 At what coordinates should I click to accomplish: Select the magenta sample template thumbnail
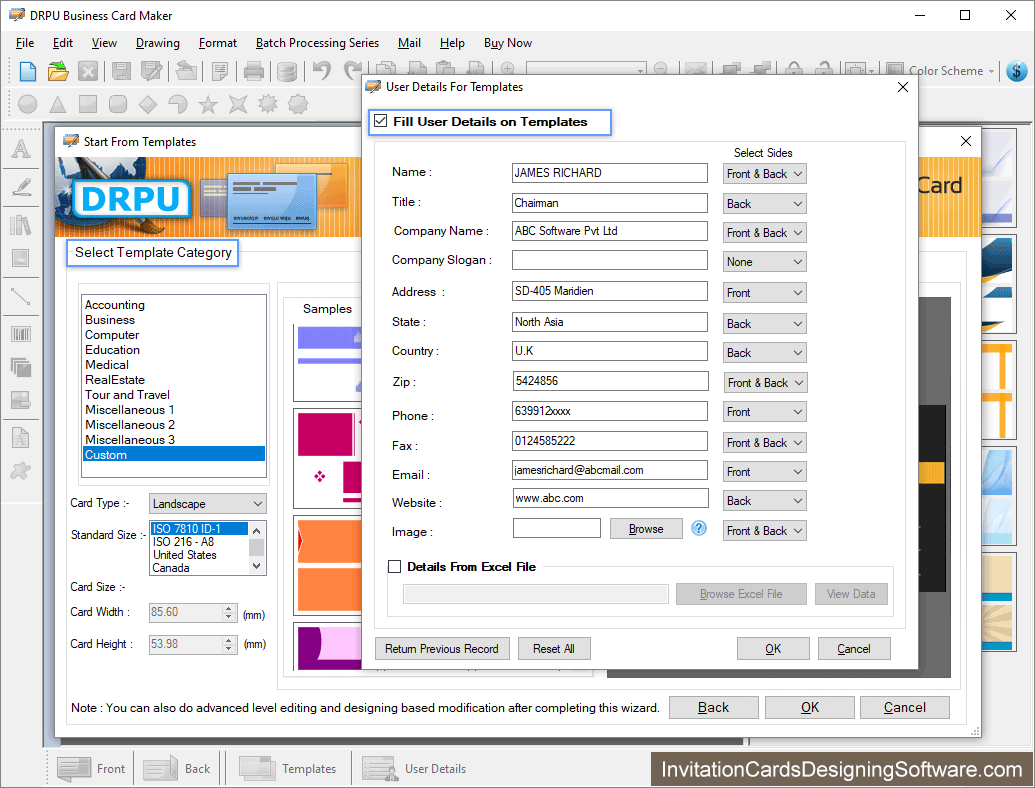click(x=329, y=457)
